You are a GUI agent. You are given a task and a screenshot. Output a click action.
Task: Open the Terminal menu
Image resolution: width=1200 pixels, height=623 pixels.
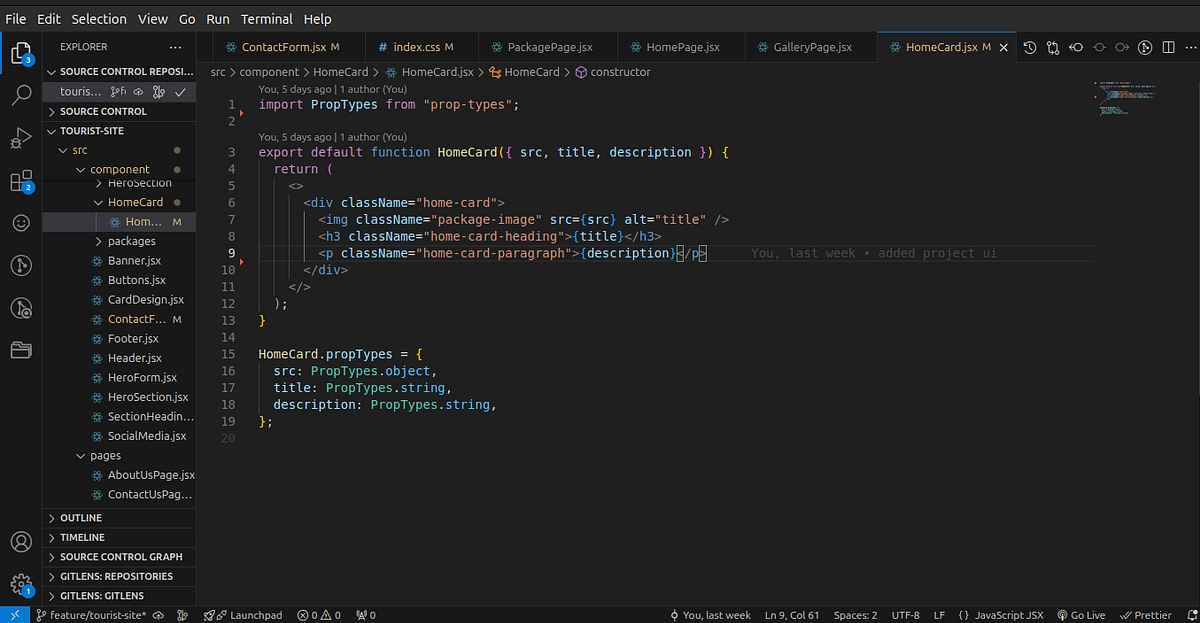click(266, 18)
